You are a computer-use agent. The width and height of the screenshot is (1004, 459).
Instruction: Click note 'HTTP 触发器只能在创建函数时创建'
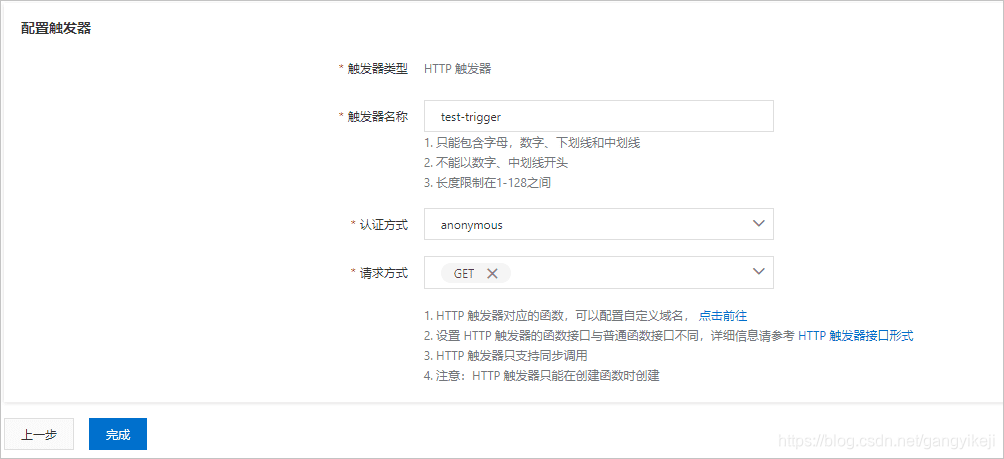[x=565, y=376]
